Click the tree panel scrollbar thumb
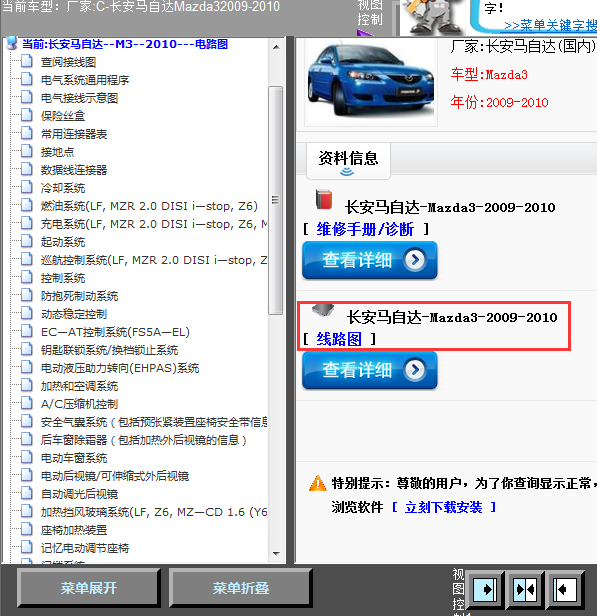This screenshot has height=616, width=597. (x=276, y=200)
